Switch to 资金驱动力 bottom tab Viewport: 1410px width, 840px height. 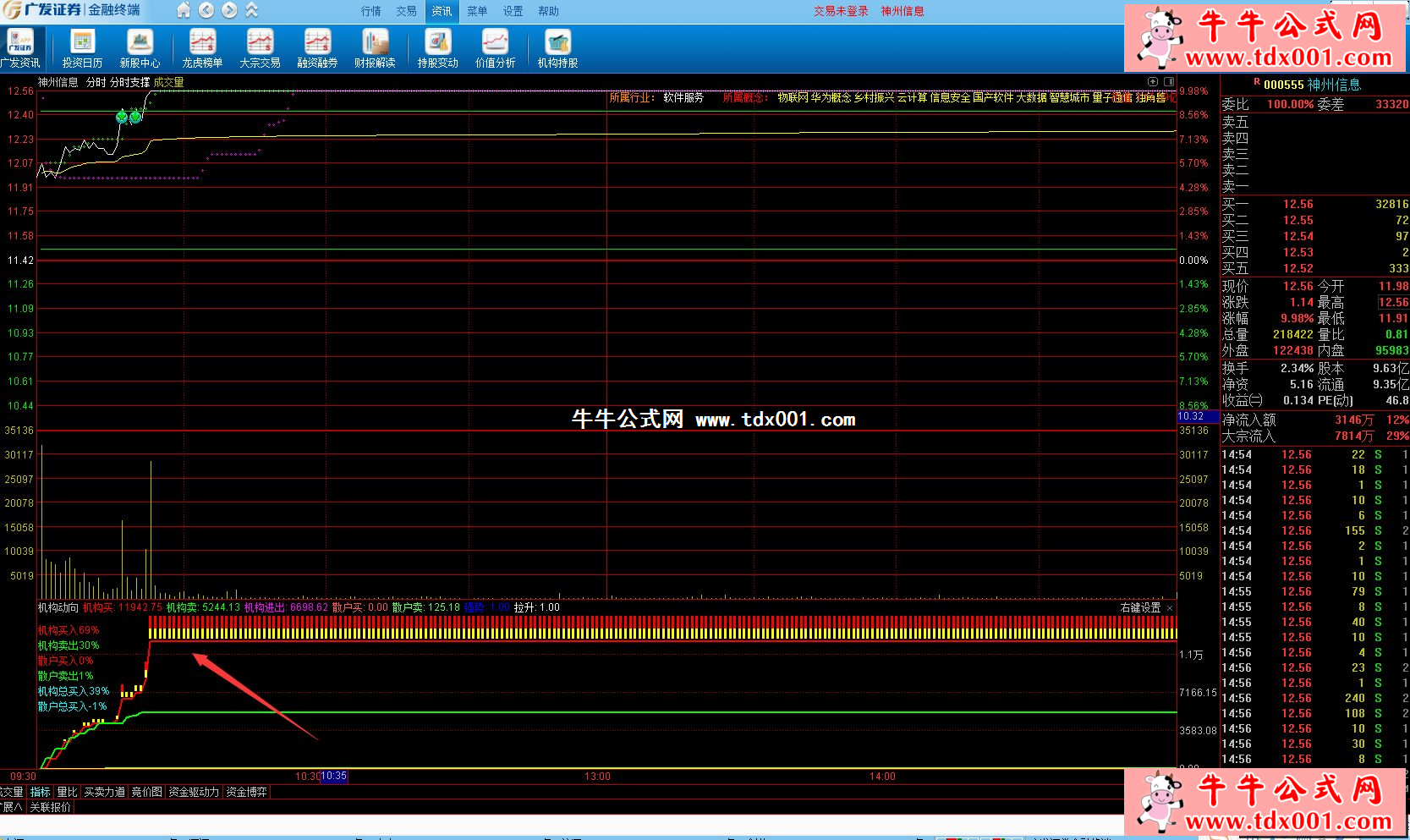pos(194,792)
